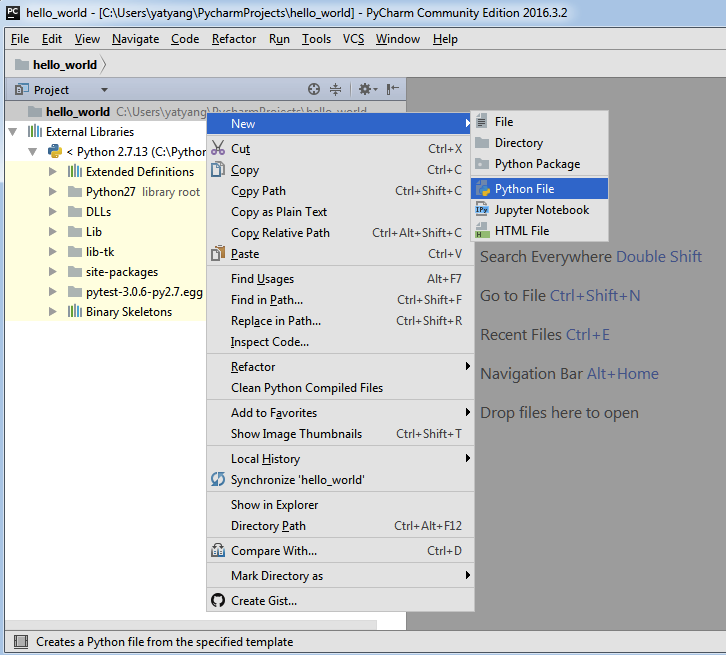Choose Copy Path in context menu
The width and height of the screenshot is (726, 655).
tap(340, 191)
